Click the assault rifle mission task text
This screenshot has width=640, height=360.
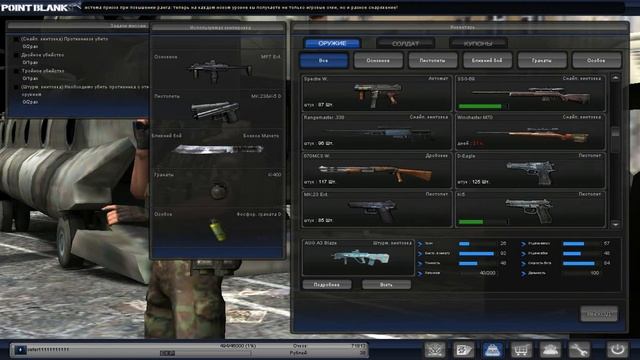click(x=84, y=90)
